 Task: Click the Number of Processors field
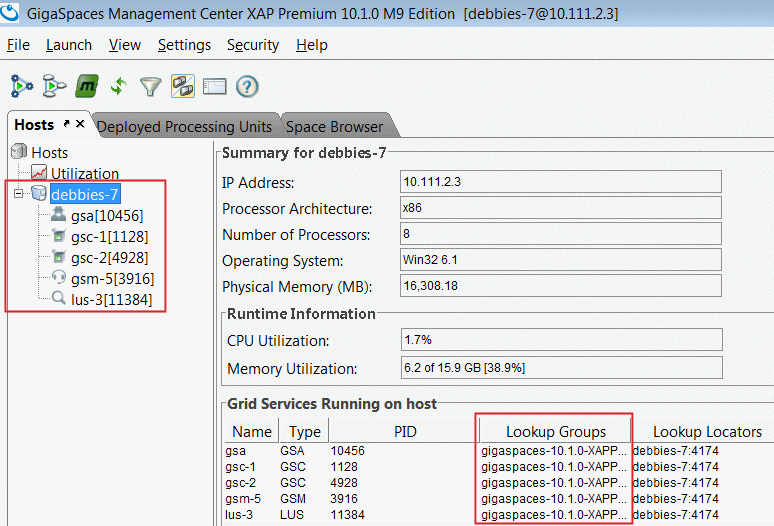561,233
